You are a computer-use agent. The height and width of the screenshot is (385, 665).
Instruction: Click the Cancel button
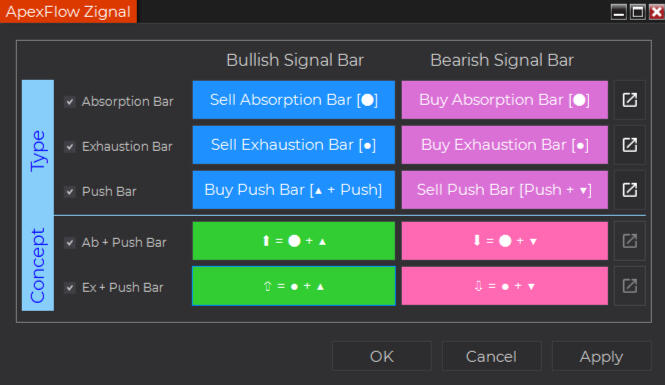492,357
